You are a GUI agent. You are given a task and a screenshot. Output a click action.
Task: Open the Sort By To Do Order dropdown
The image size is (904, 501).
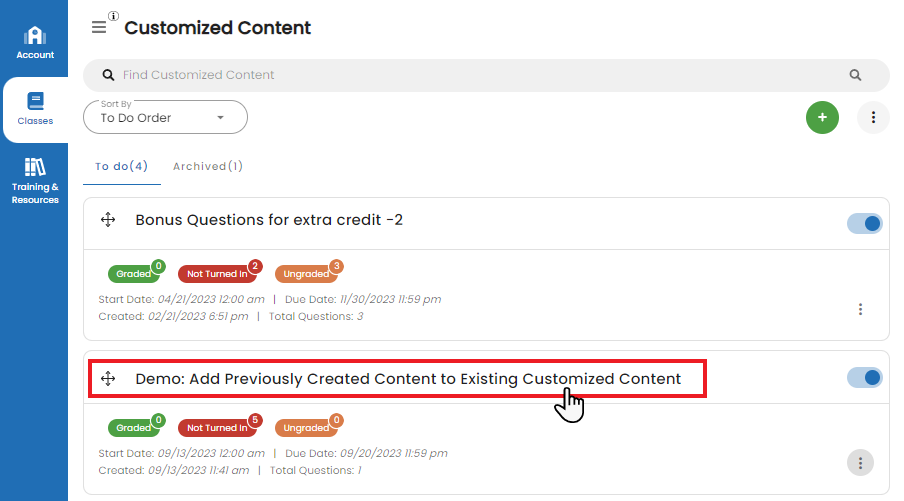pyautogui.click(x=165, y=118)
